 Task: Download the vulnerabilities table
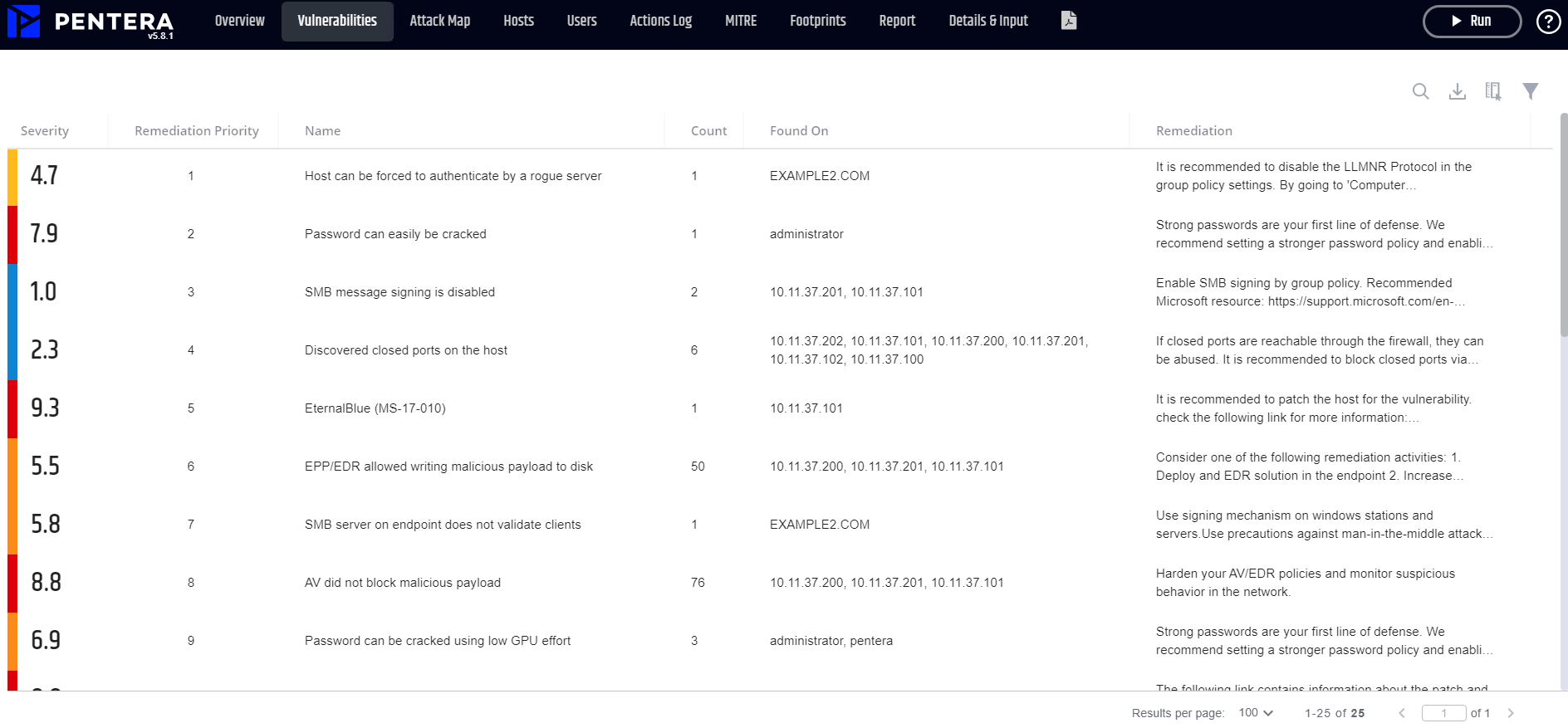(x=1457, y=91)
